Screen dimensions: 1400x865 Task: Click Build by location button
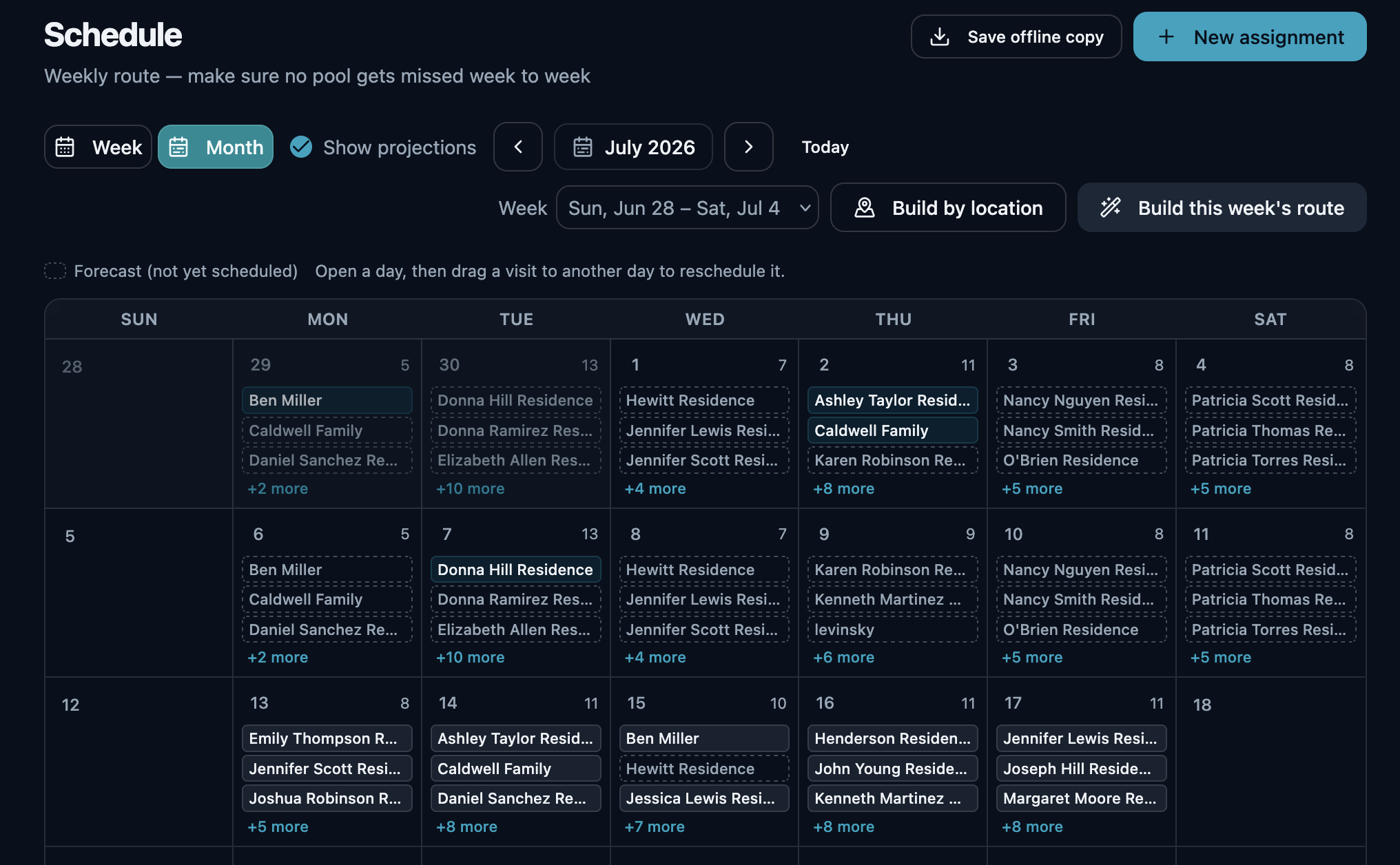pyautogui.click(x=948, y=207)
